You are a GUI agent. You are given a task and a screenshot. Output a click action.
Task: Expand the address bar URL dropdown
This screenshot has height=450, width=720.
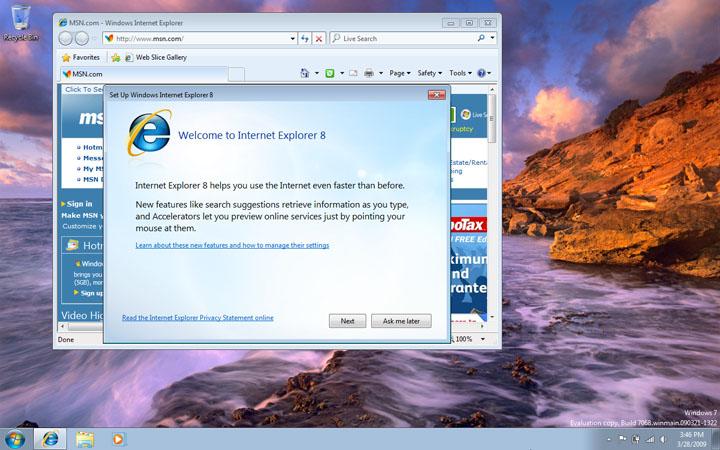292,39
